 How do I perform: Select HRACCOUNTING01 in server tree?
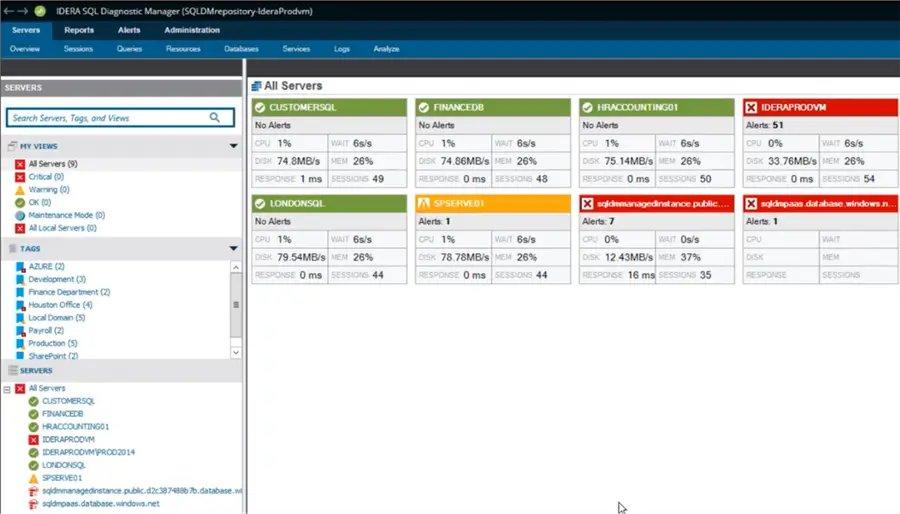point(75,427)
